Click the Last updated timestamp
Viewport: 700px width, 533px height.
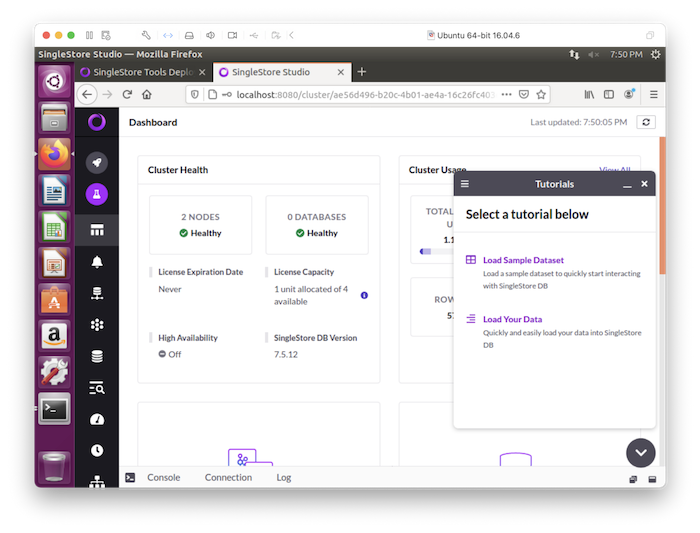579,122
